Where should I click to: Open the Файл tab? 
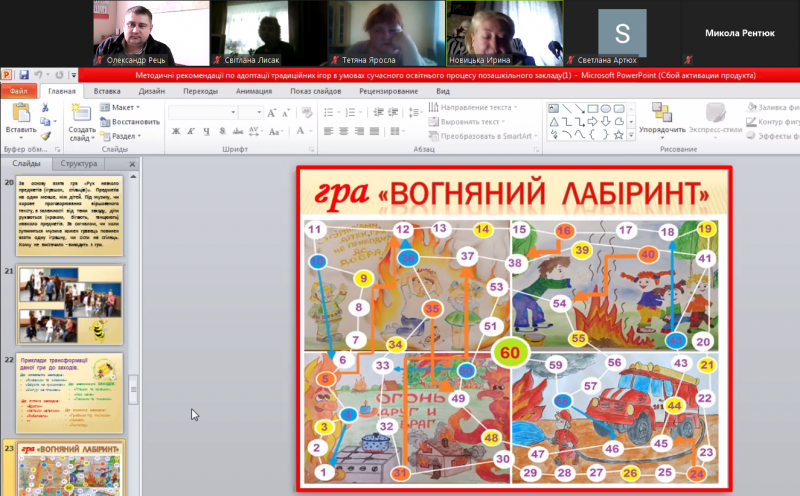pyautogui.click(x=19, y=91)
